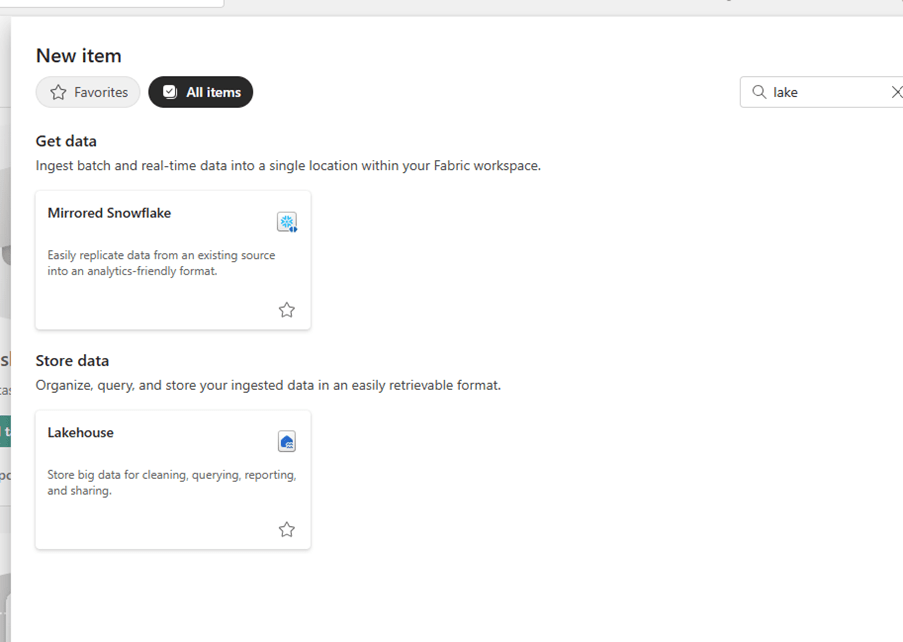The image size is (903, 642).
Task: Click the star icon in Favorites filter
Action: (58, 92)
